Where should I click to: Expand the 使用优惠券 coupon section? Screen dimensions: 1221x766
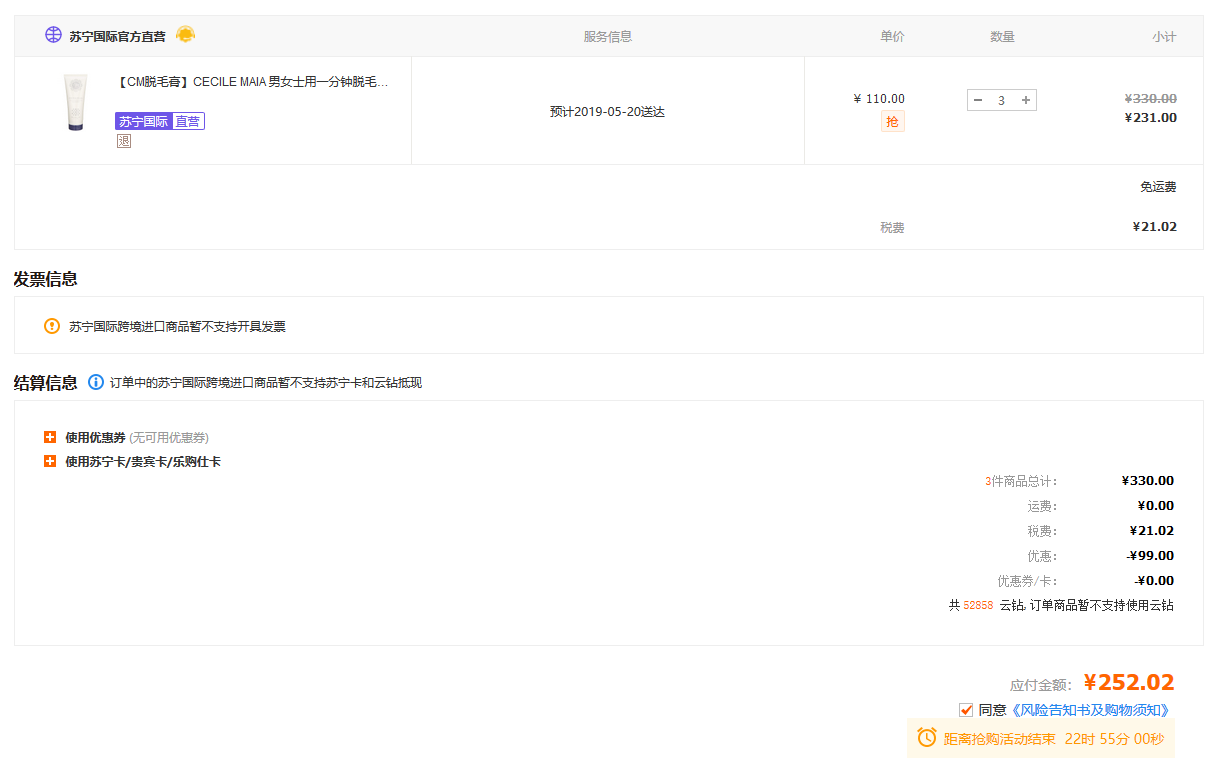(x=50, y=437)
